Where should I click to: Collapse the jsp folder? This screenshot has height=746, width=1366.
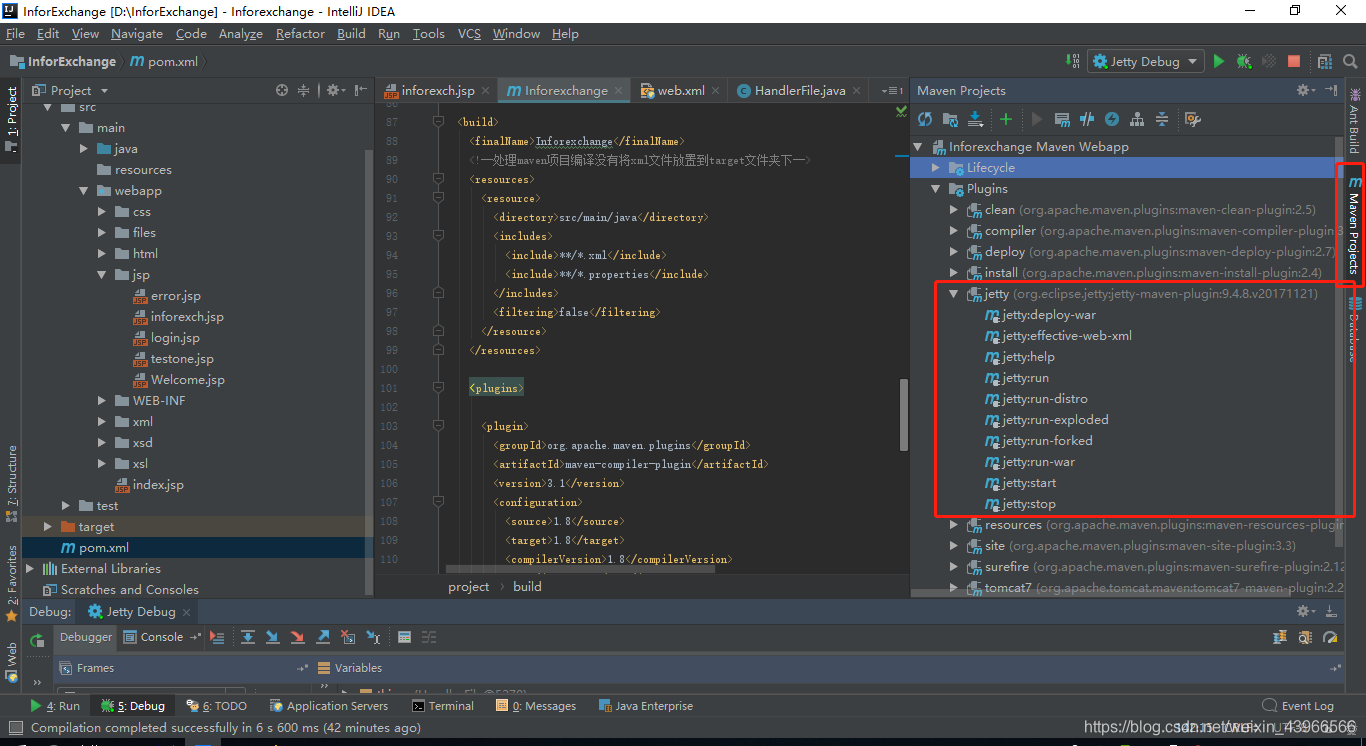coord(102,275)
